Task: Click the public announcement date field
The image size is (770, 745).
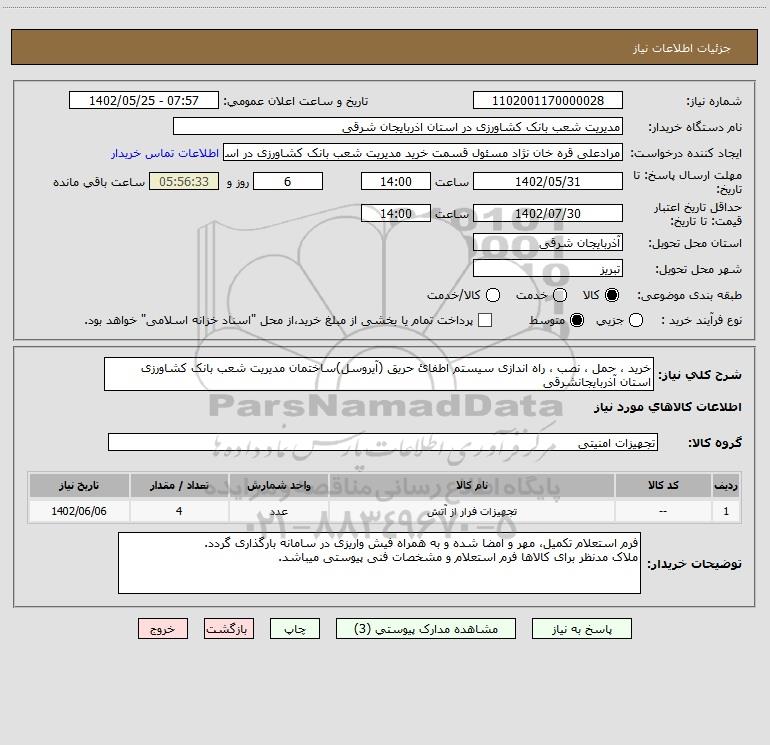Action: tap(144, 101)
